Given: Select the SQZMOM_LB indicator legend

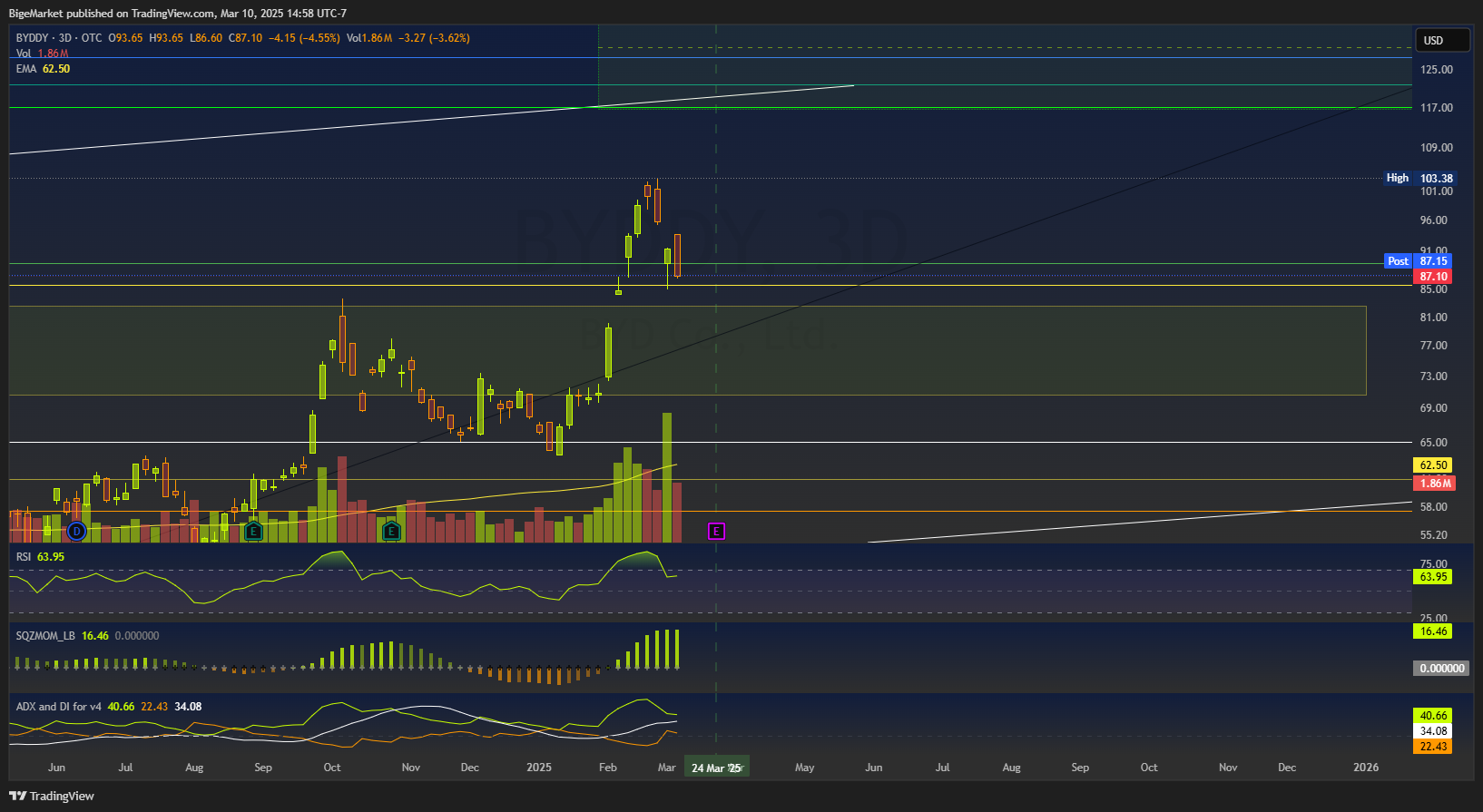Looking at the screenshot, I should click(x=87, y=636).
